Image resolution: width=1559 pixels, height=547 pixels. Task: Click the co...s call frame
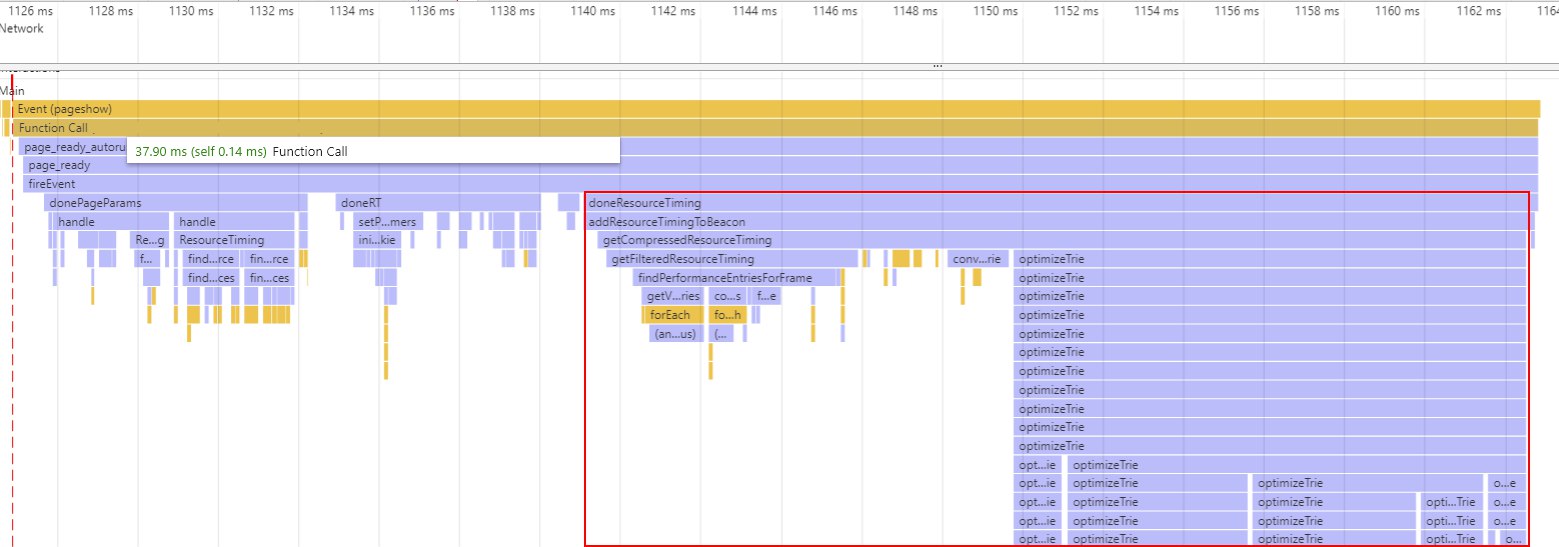coord(727,296)
